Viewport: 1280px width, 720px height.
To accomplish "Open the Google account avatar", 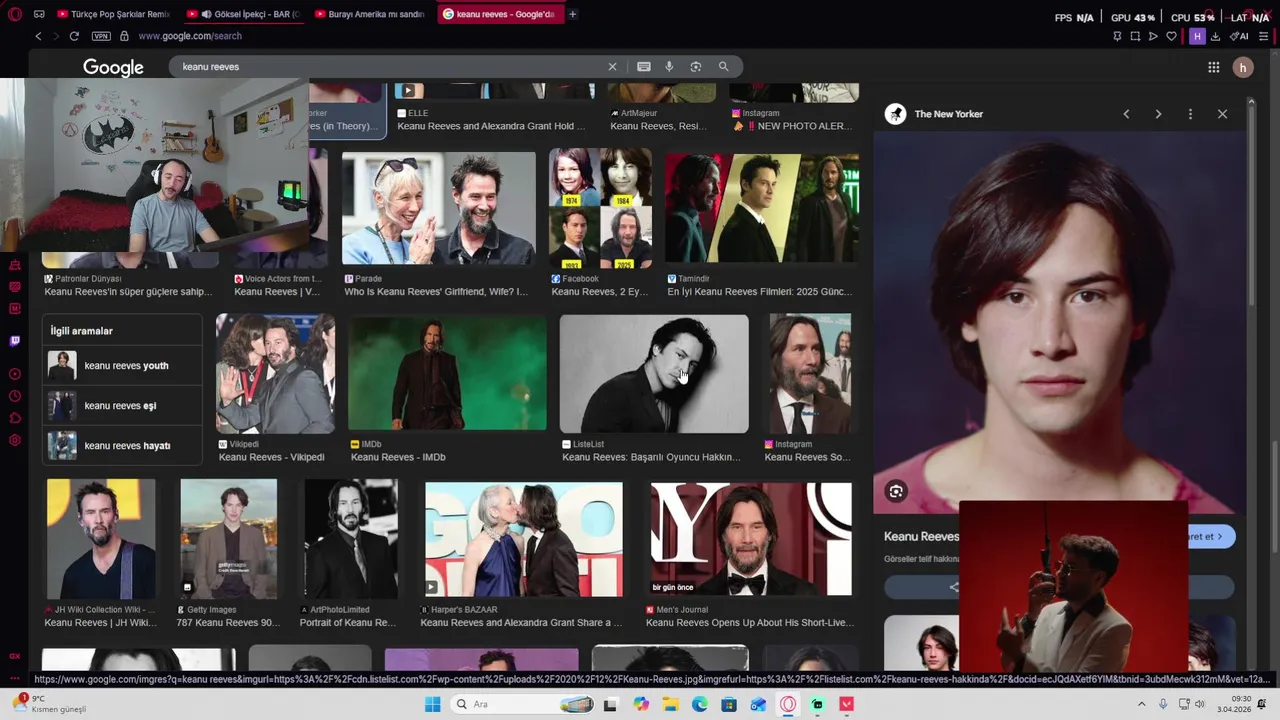I will pyautogui.click(x=1243, y=67).
